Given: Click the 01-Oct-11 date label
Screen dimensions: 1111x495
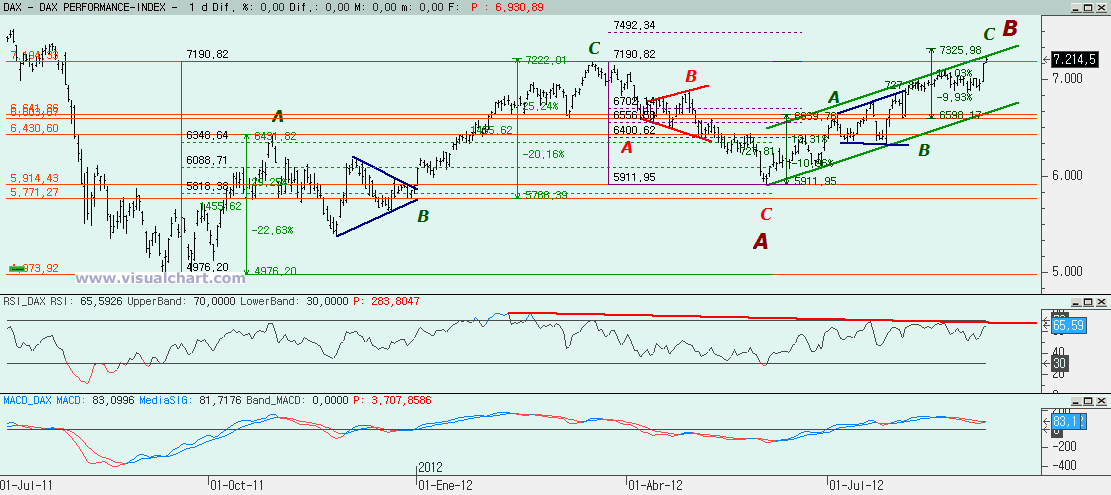Looking at the screenshot, I should 237,486.
